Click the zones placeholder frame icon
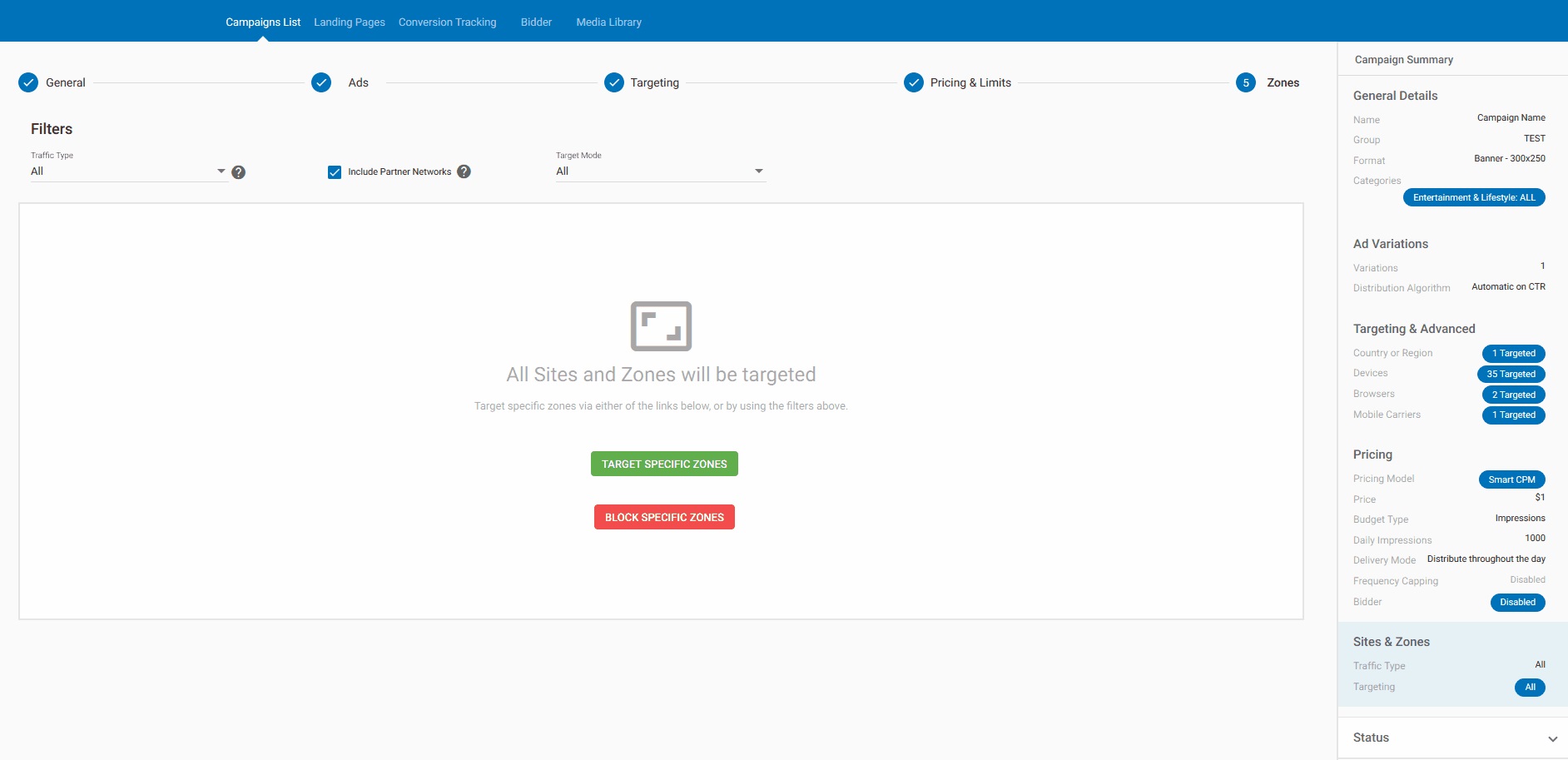 [661, 326]
